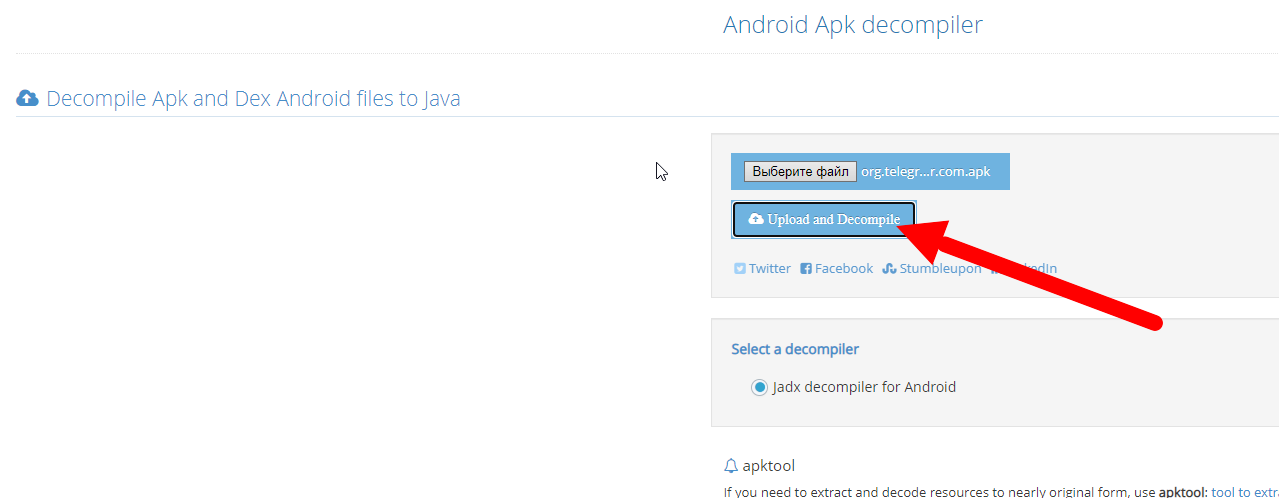
Task: Open the Twitter share link text
Action: click(x=769, y=269)
